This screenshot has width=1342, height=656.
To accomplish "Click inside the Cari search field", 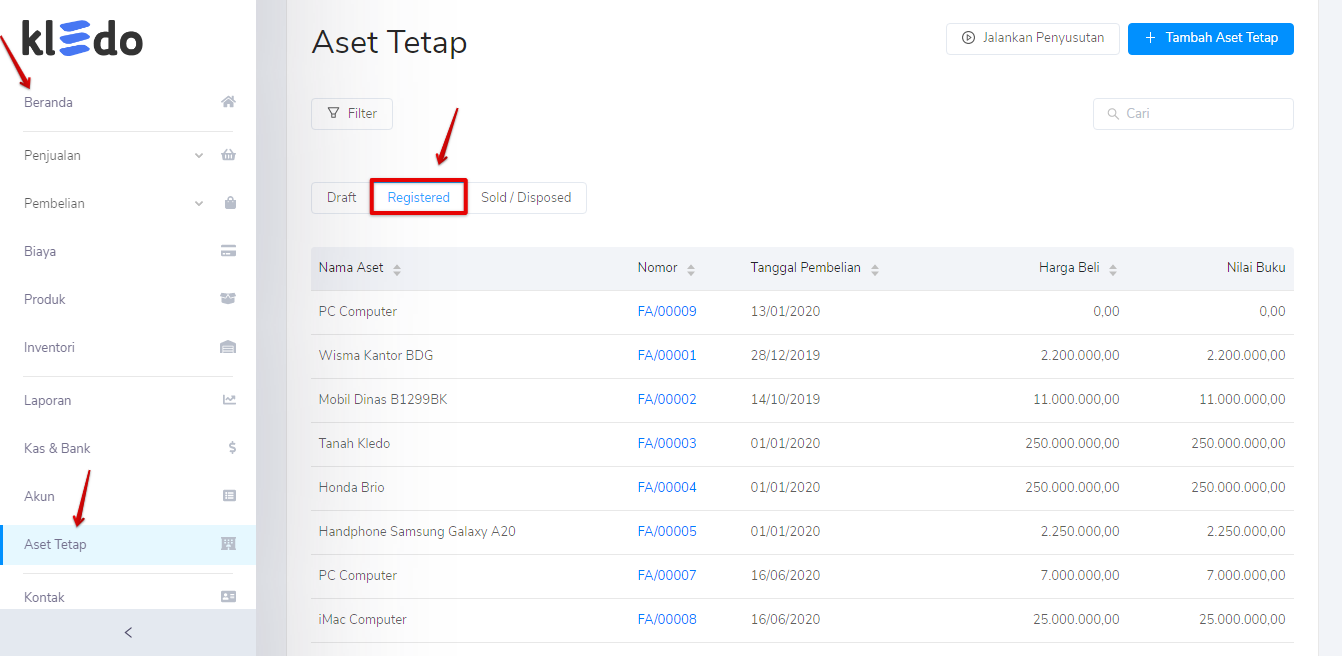I will 1192,113.
